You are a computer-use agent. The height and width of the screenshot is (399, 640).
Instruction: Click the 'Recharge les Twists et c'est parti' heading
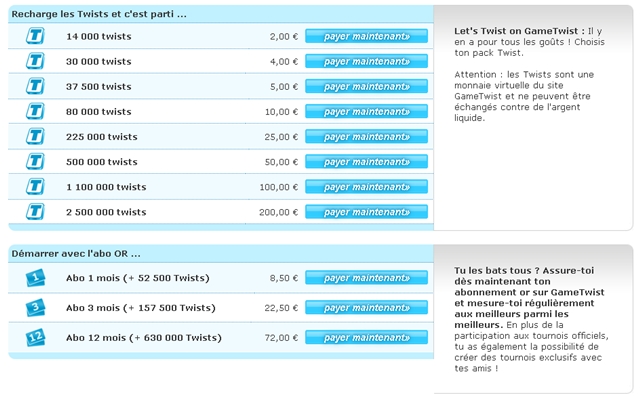tap(99, 14)
